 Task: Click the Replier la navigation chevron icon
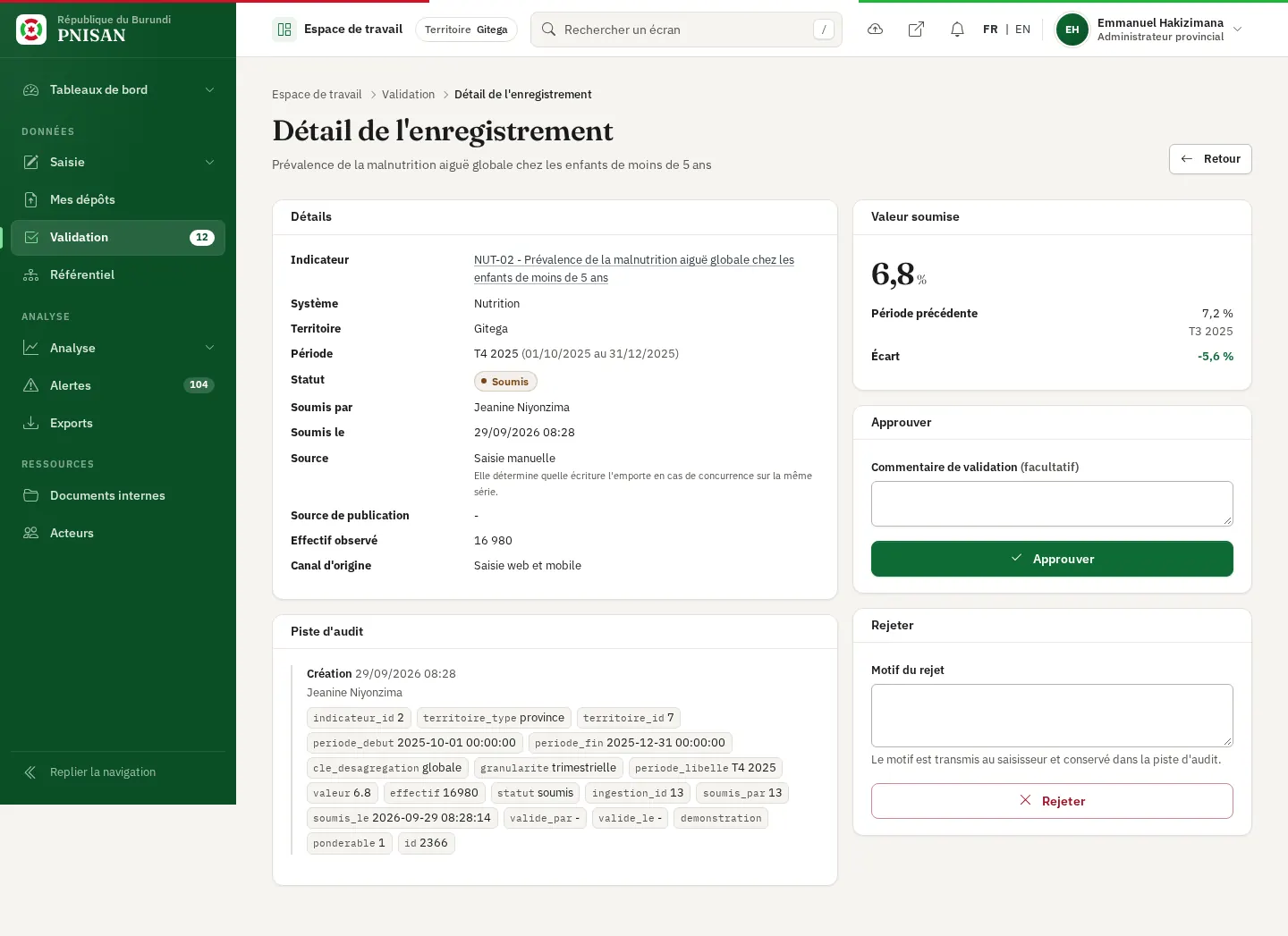coord(30,772)
